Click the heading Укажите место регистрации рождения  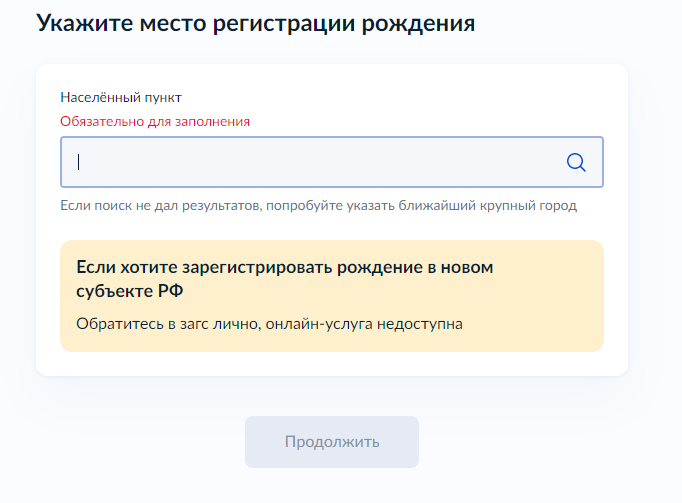(x=255, y=23)
